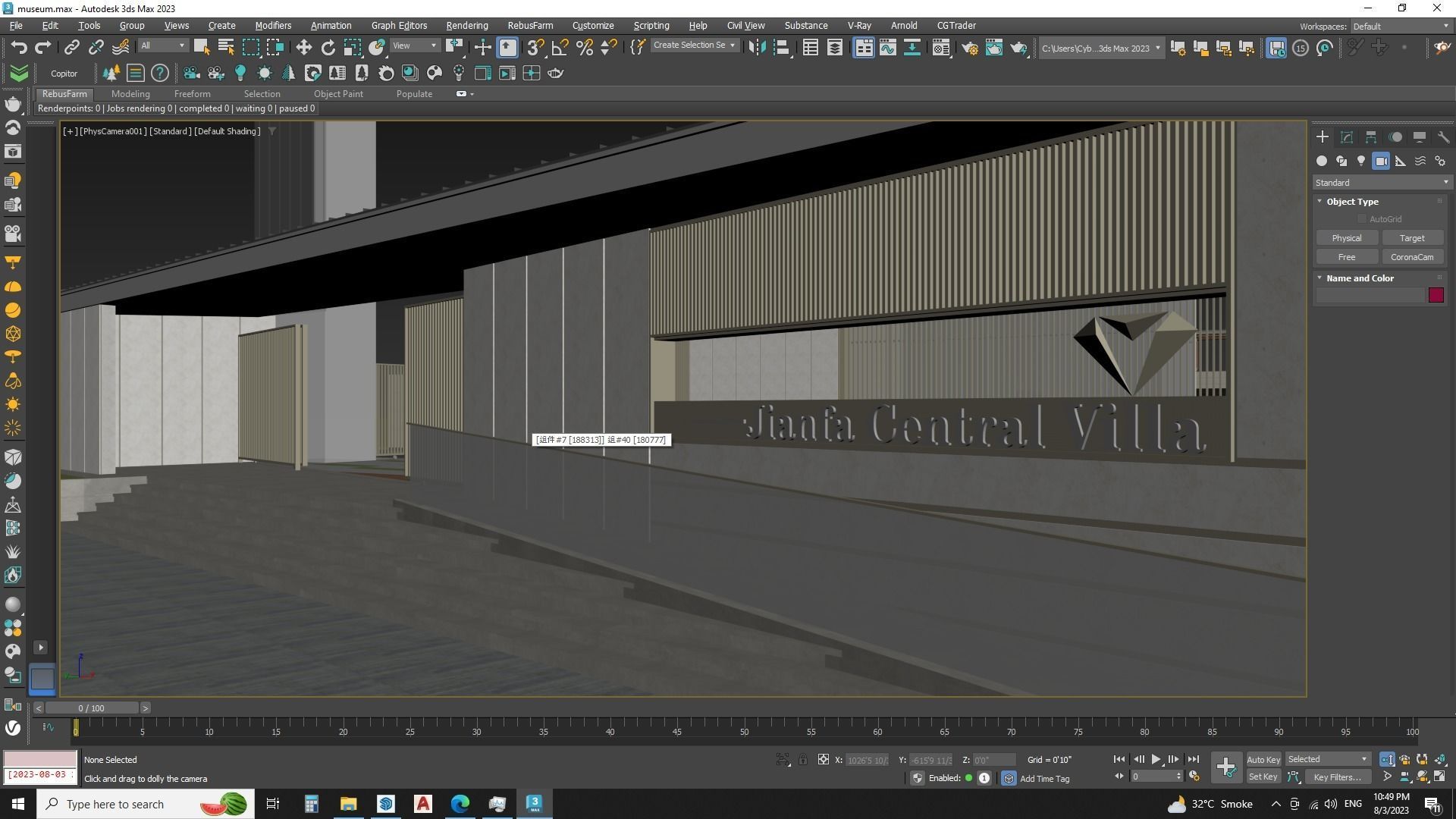The image size is (1456, 819).
Task: Open the Standard camera category dropdown
Action: [1382, 183]
